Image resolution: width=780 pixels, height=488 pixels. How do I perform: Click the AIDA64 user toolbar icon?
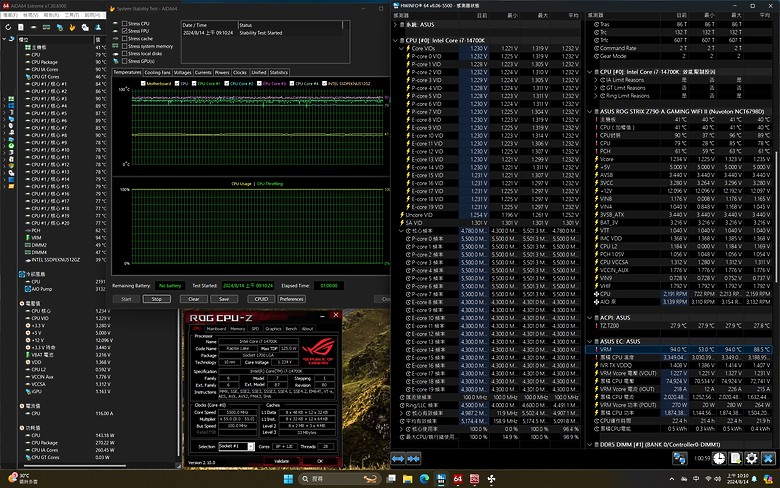[x=98, y=27]
